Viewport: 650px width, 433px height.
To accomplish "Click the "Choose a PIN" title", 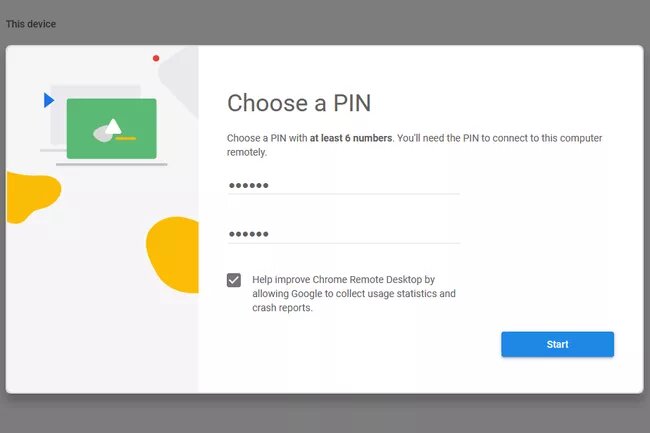I will coord(299,103).
